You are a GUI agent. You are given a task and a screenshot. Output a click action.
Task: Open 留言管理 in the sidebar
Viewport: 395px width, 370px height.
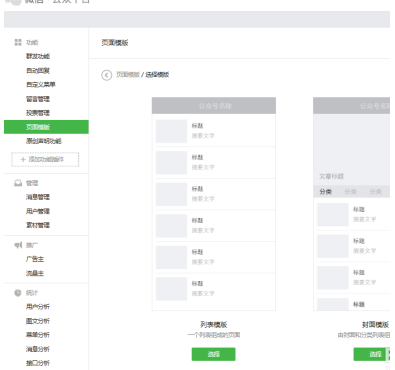click(38, 99)
